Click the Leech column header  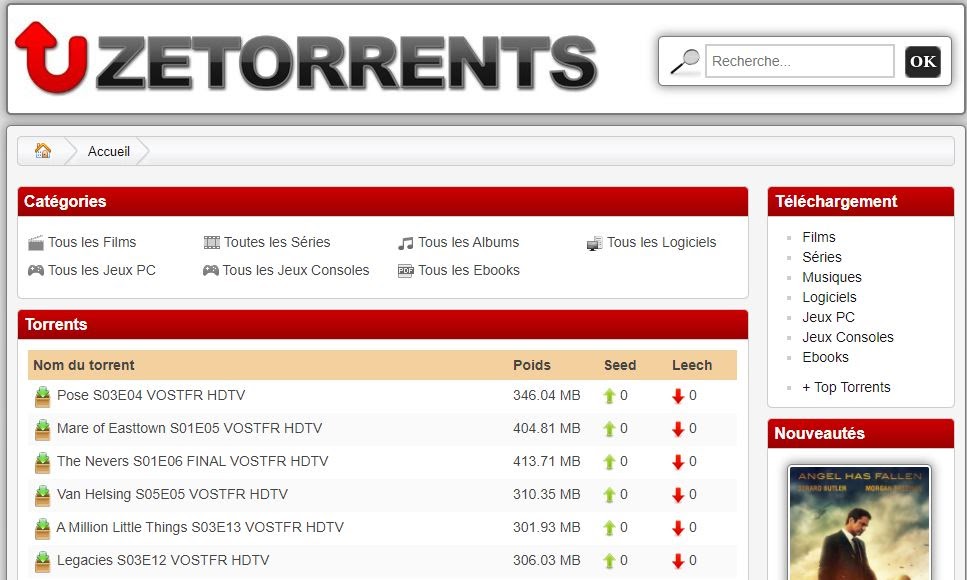coord(692,365)
